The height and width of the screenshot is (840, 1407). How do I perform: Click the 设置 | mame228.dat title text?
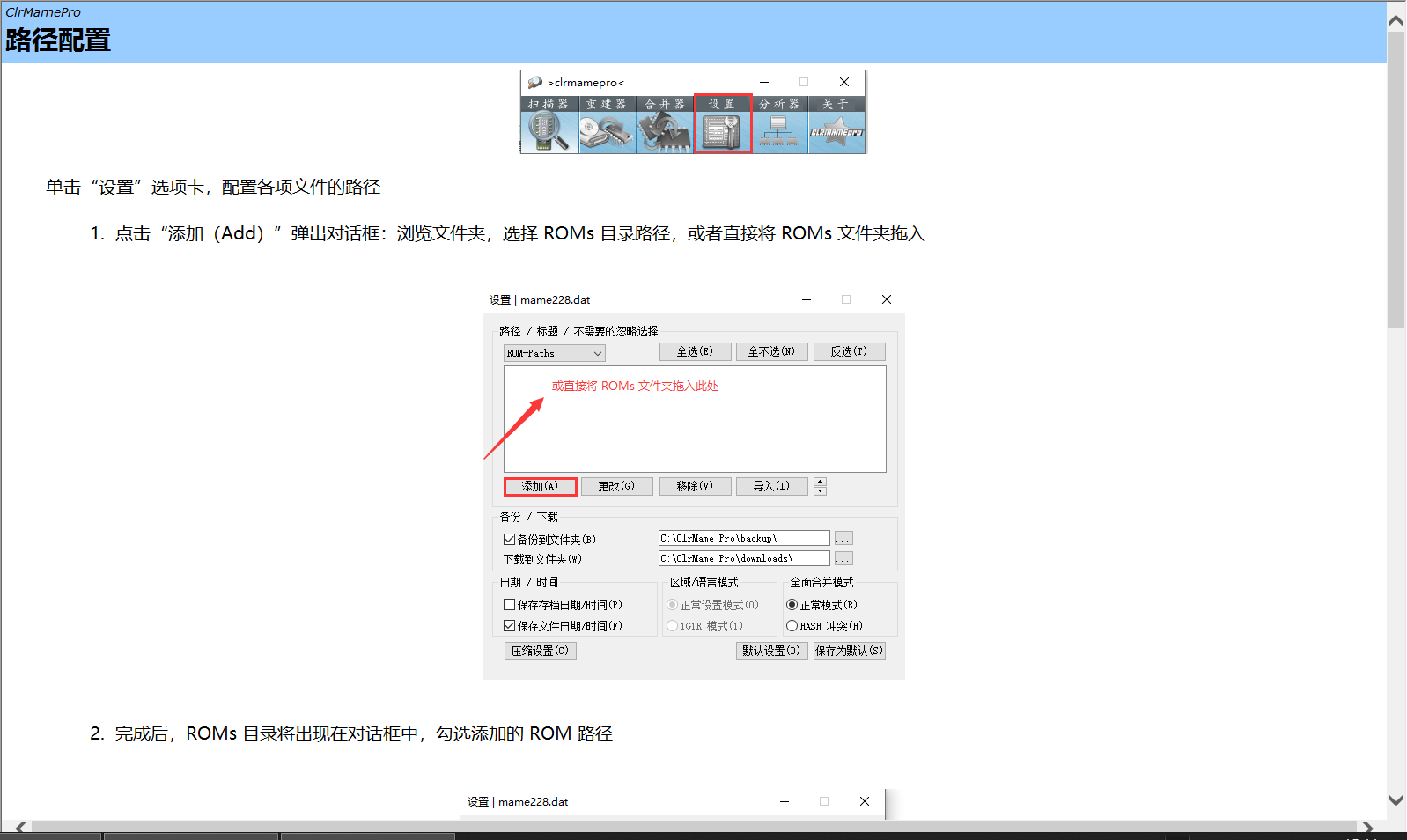click(x=540, y=299)
